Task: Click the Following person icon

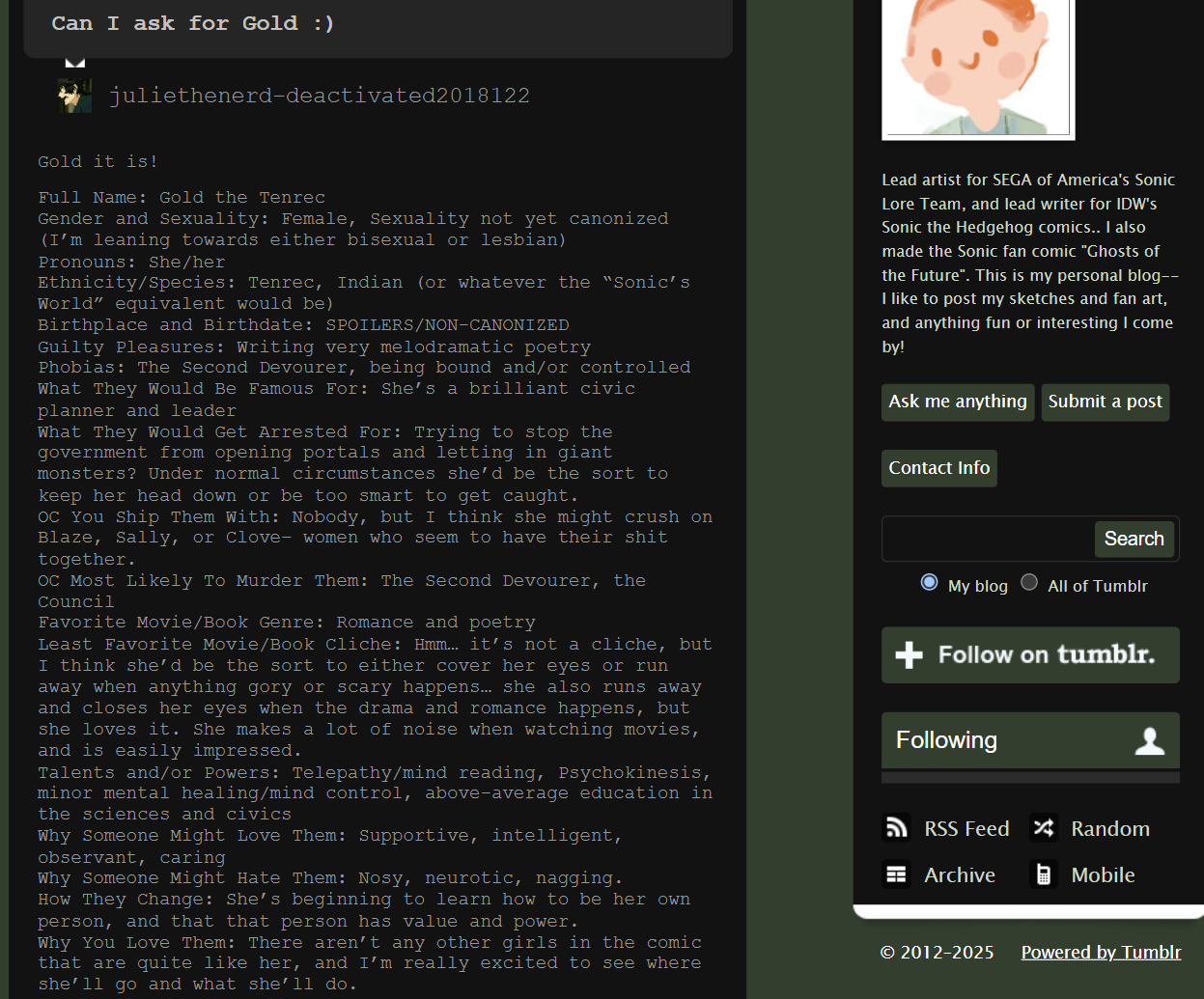Action: coord(1149,740)
